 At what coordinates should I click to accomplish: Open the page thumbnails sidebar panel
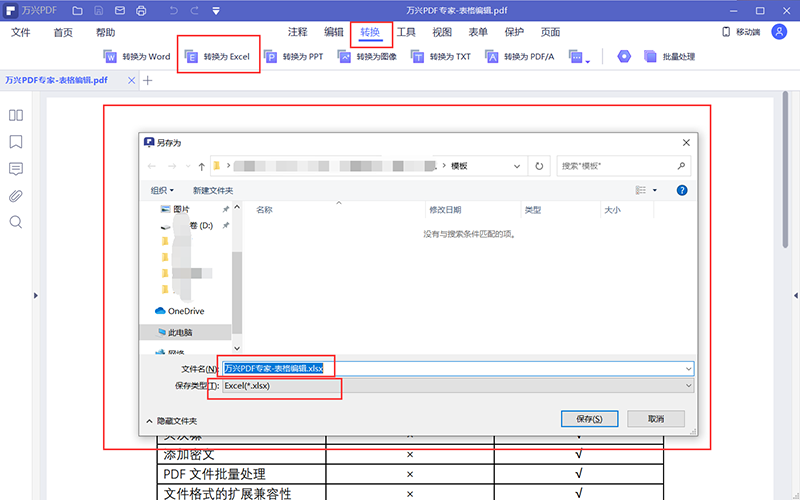[16, 115]
